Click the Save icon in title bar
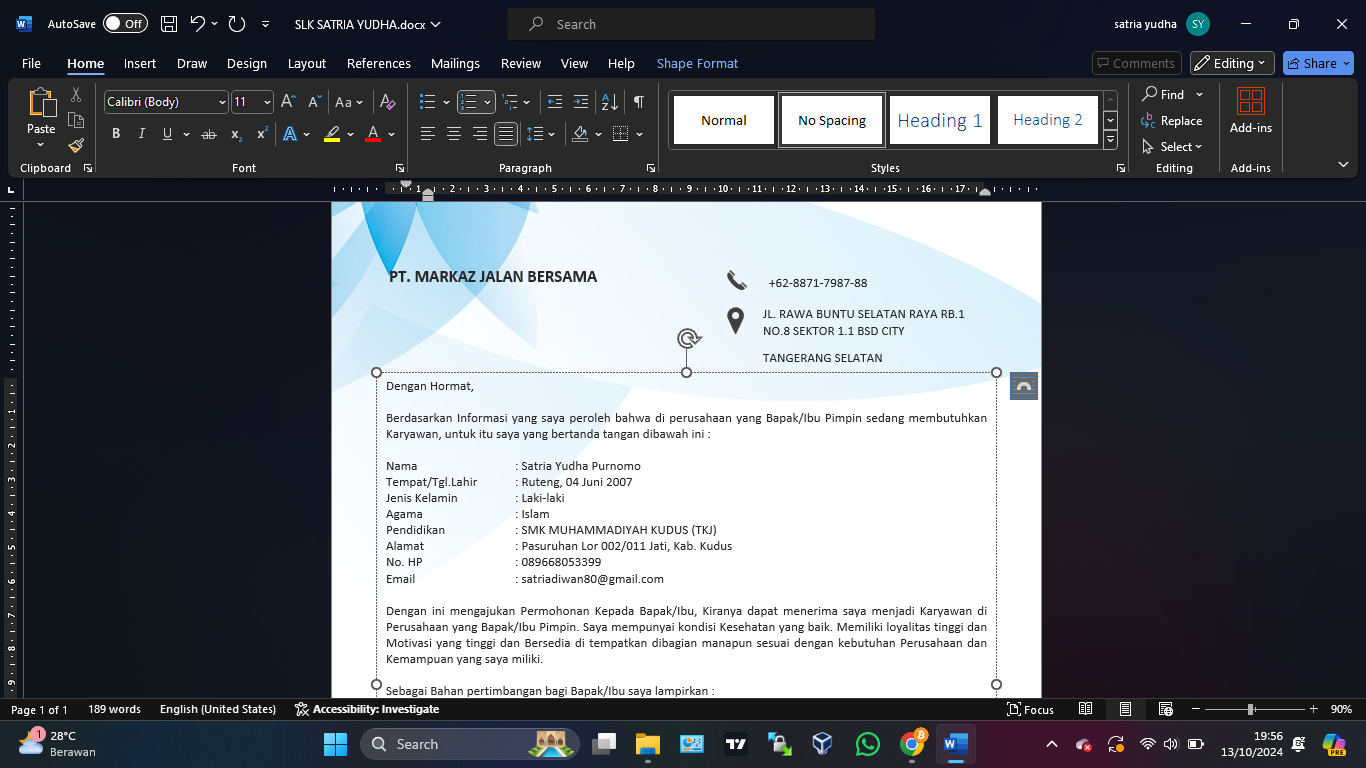This screenshot has height=768, width=1366. click(169, 24)
